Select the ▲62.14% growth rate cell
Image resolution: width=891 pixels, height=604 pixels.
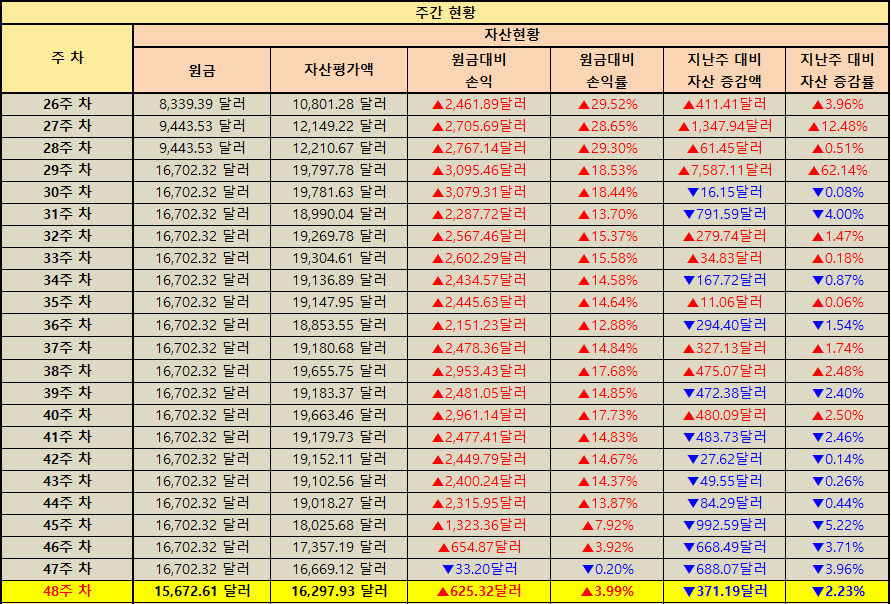(x=837, y=170)
